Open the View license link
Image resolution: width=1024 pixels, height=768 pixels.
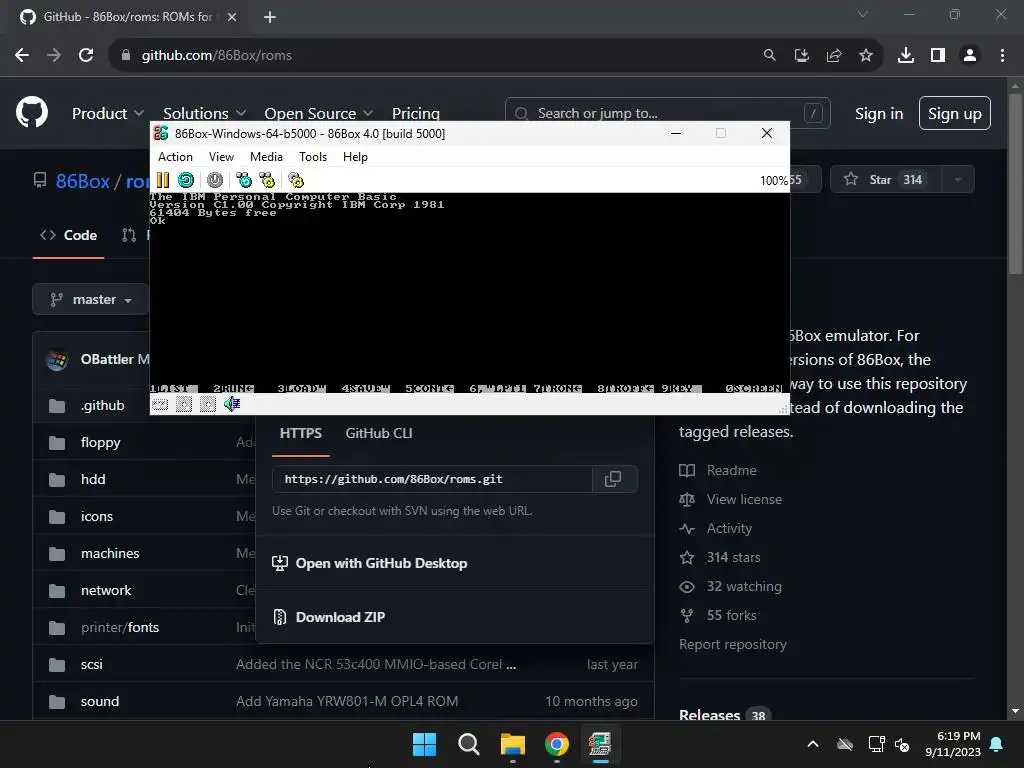(x=731, y=499)
